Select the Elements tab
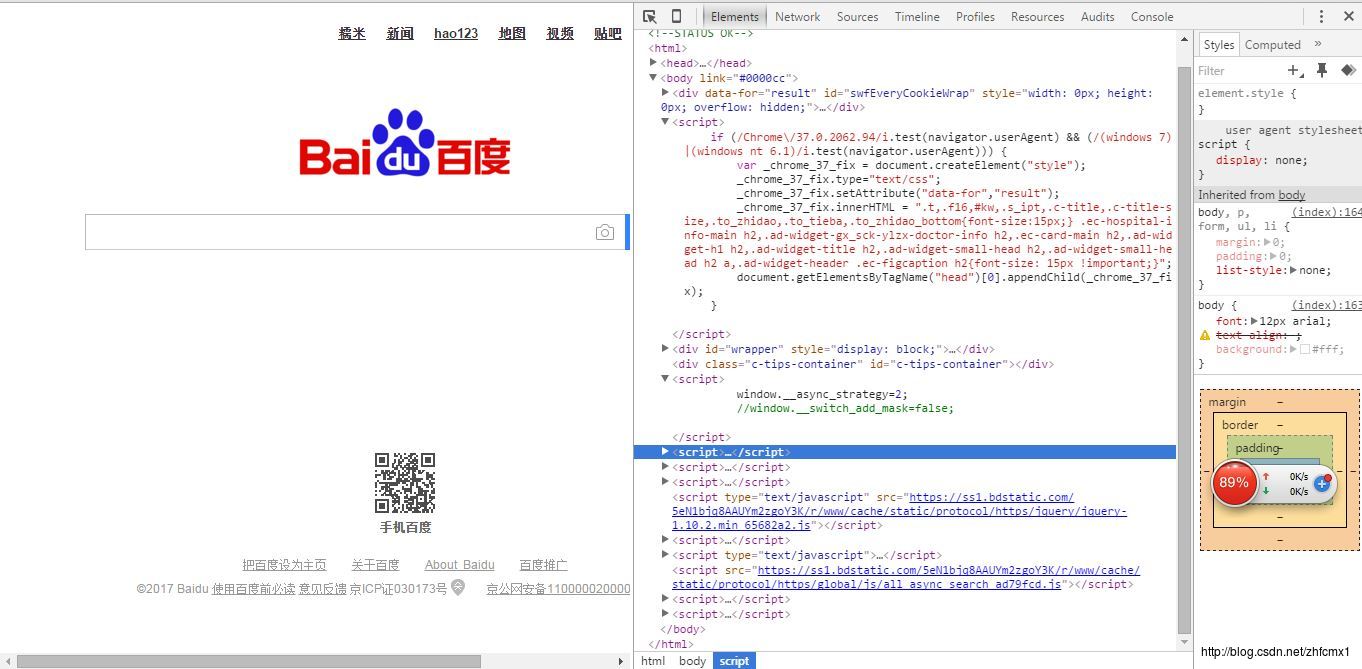Viewport: 1362px width, 669px height. (734, 16)
